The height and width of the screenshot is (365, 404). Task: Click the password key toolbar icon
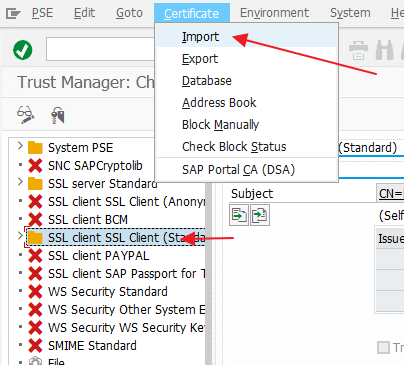pyautogui.click(x=58, y=115)
